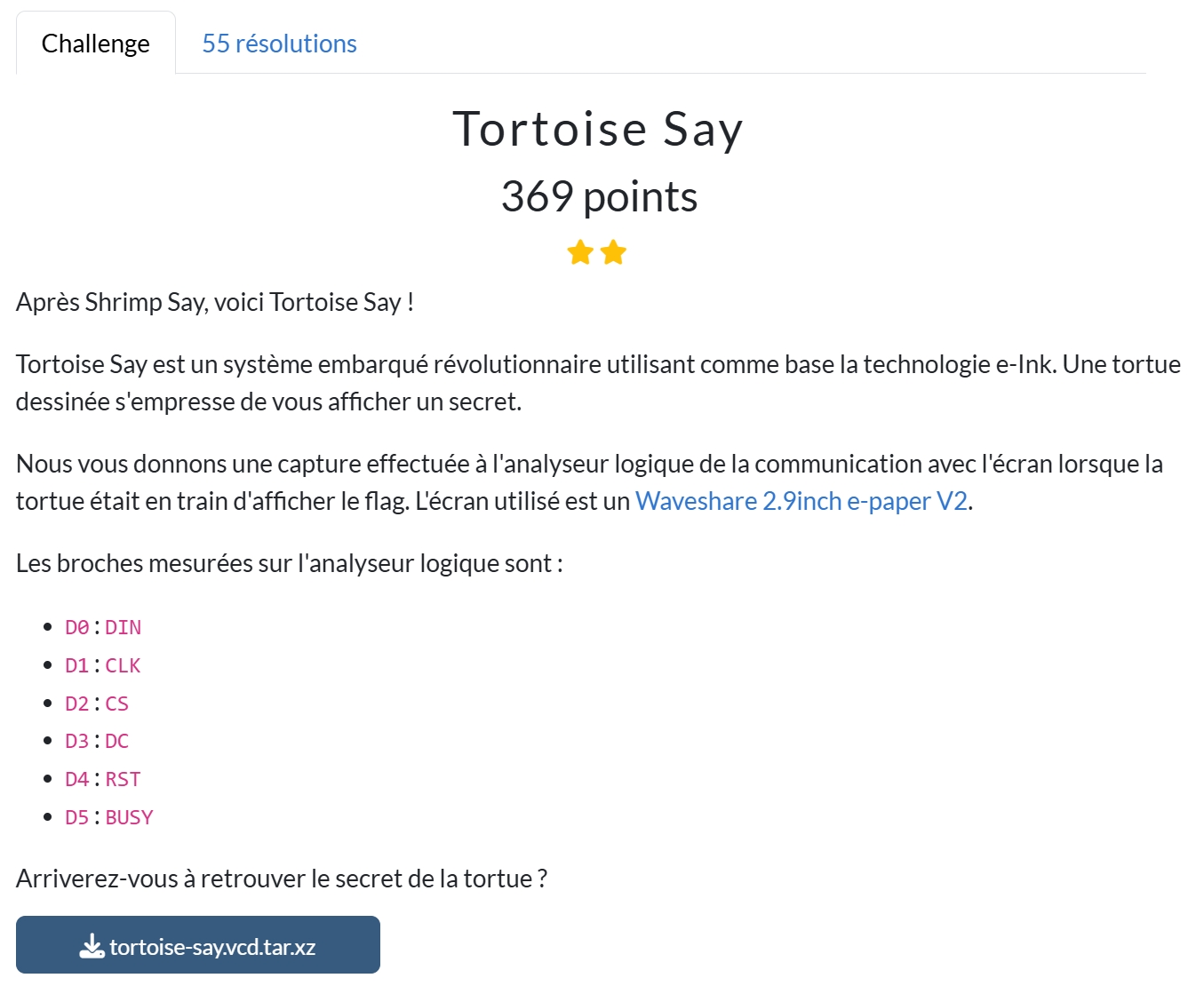Click the BUSY pin label
1204x986 pixels.
click(129, 816)
